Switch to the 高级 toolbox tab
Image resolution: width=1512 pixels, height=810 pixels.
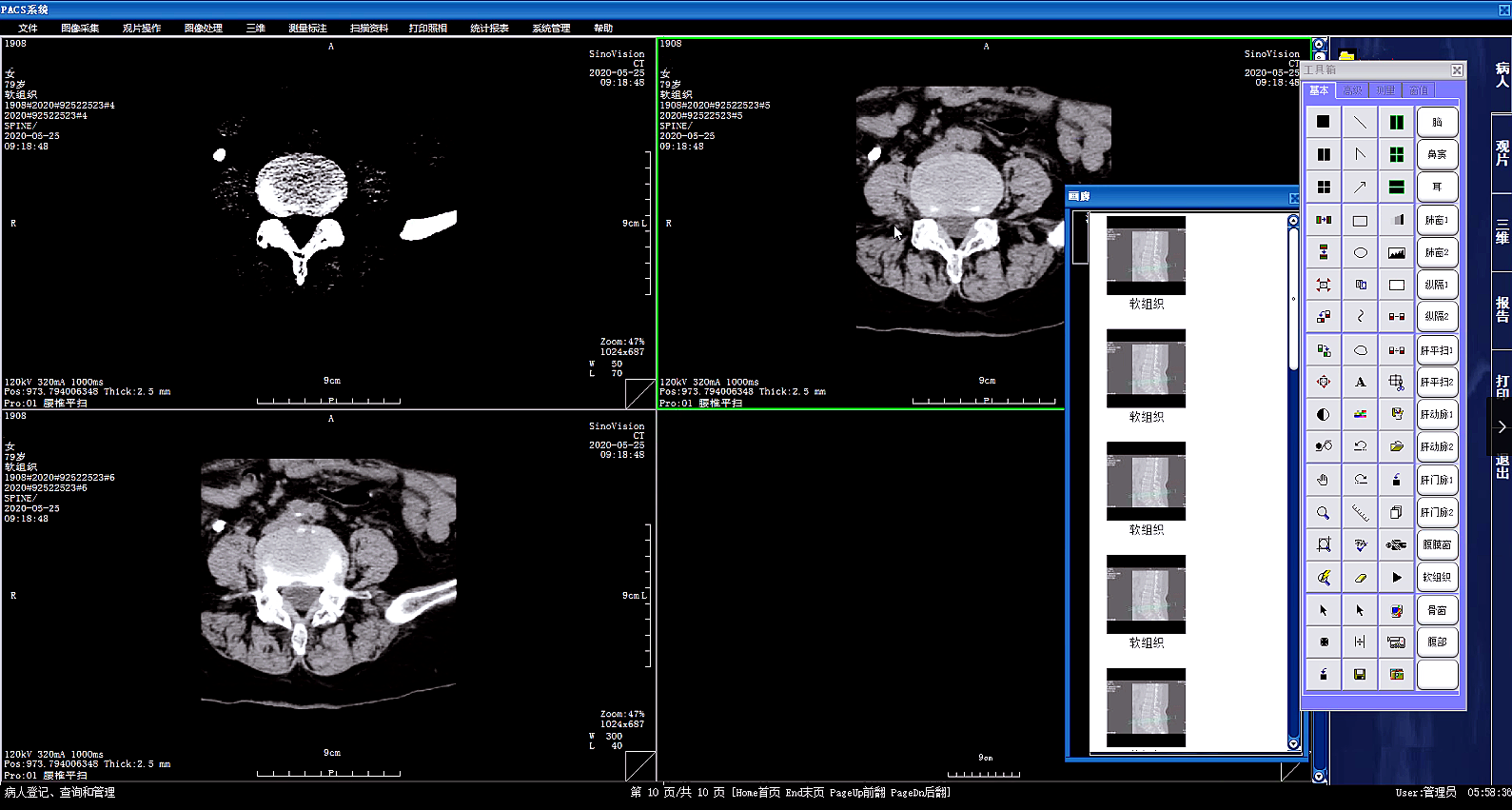tap(1352, 90)
